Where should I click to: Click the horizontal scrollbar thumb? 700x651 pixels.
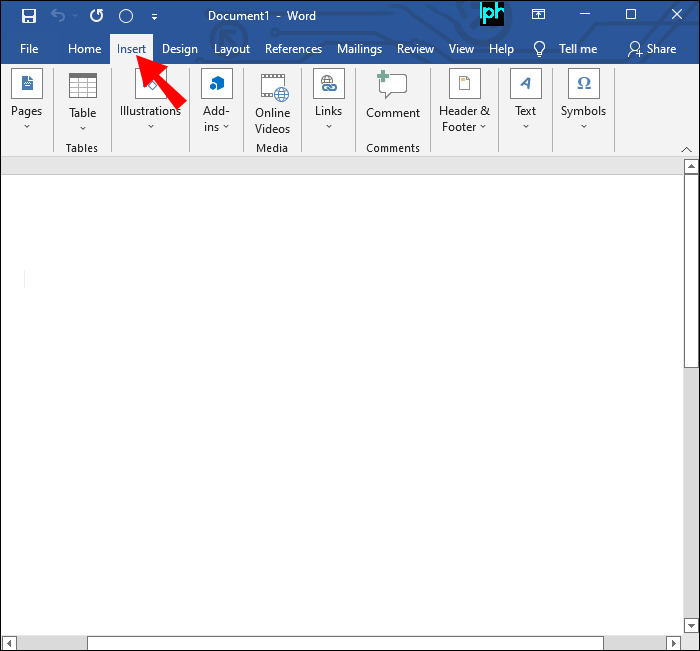[345, 643]
